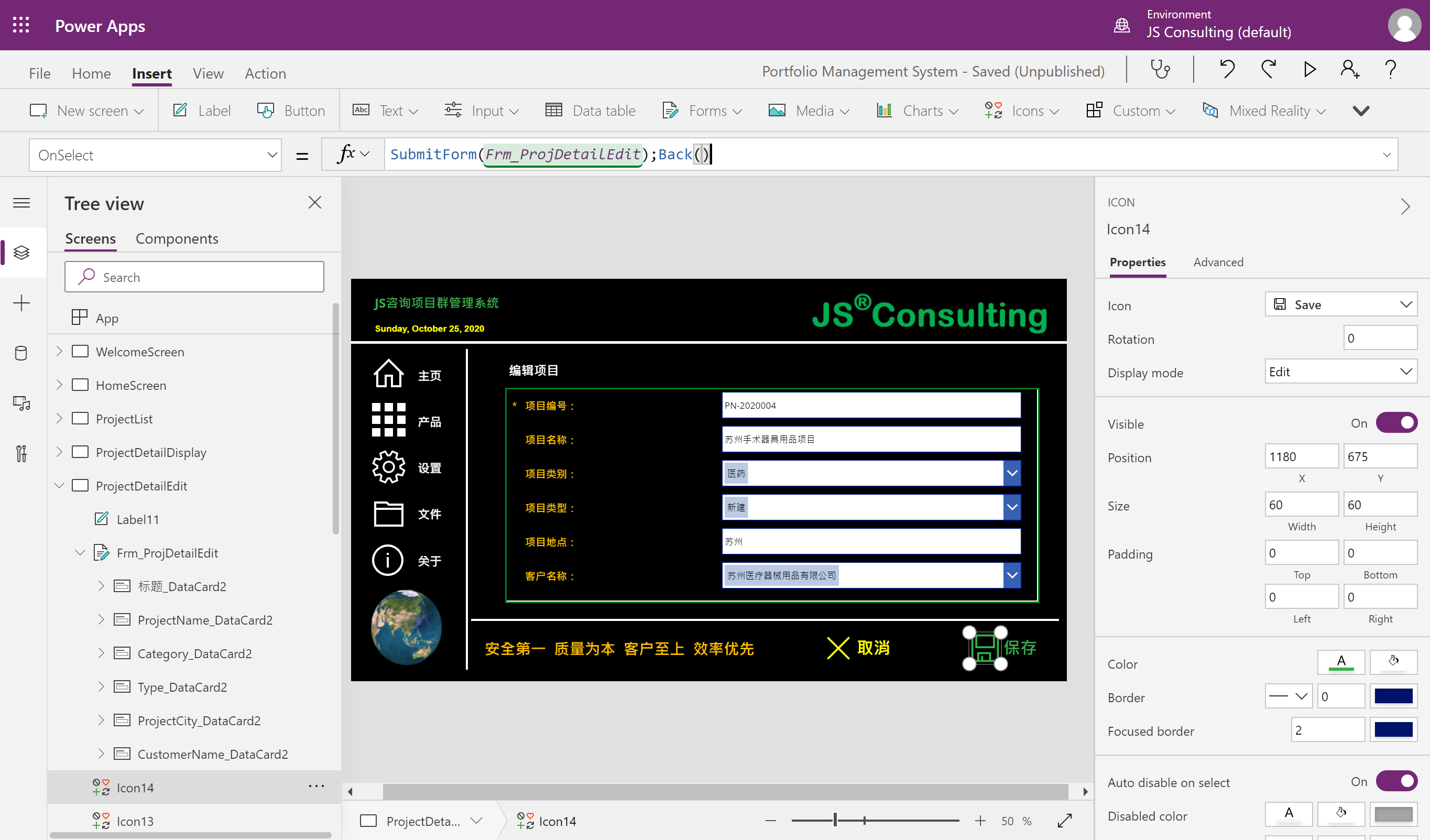Select the ProjectDetailEdit screen tree item
The image size is (1430, 840).
[140, 486]
